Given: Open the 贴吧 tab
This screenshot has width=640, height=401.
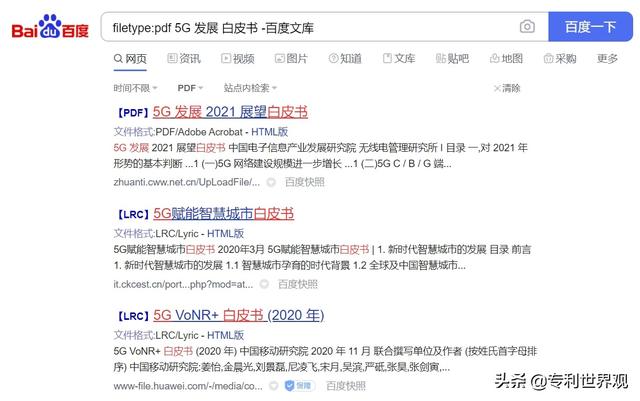Looking at the screenshot, I should pos(452,59).
